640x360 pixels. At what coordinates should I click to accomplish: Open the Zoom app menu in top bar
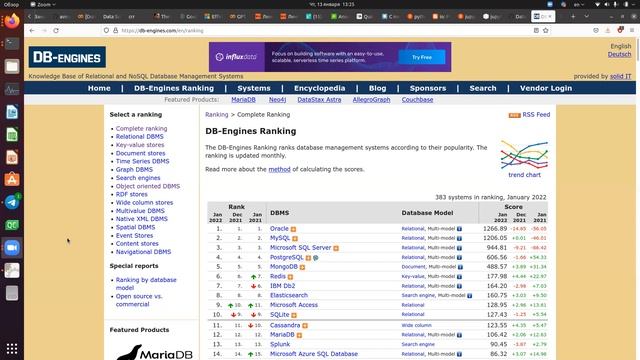pyautogui.click(x=43, y=4)
